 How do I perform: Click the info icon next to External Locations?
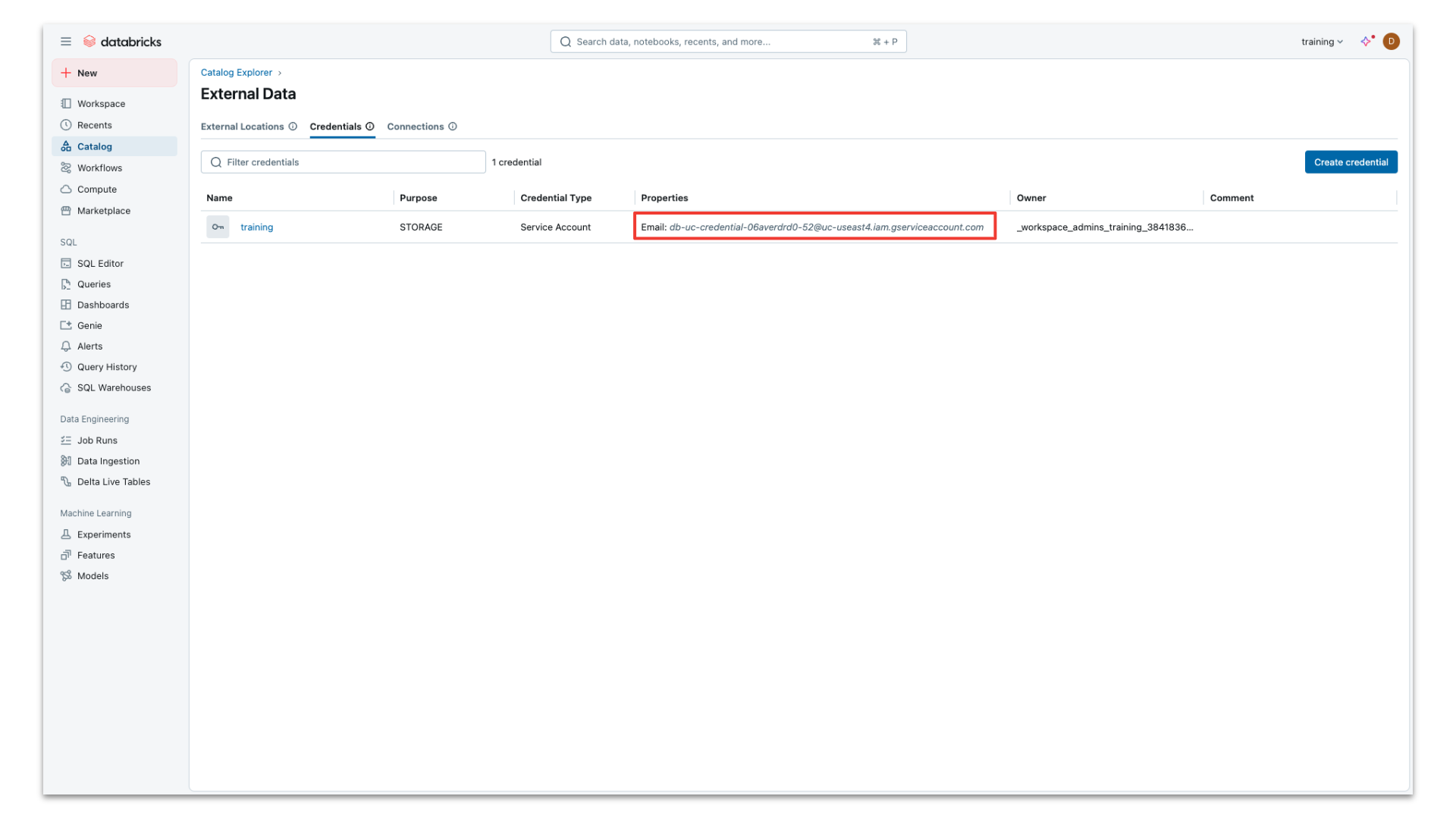[x=293, y=127]
